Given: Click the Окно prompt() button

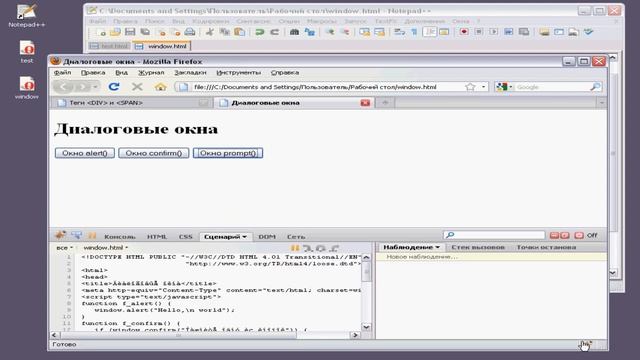Looking at the screenshot, I should (x=228, y=153).
